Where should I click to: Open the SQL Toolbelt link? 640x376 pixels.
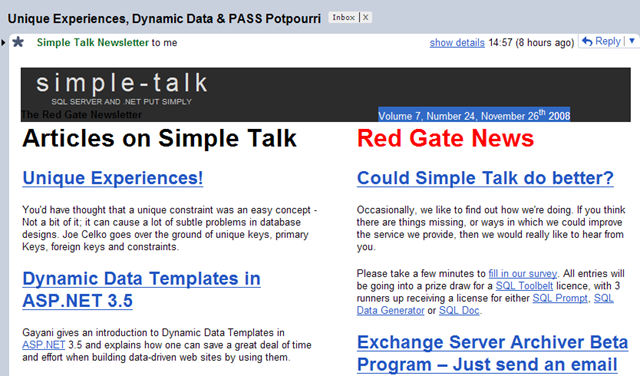tap(524, 286)
